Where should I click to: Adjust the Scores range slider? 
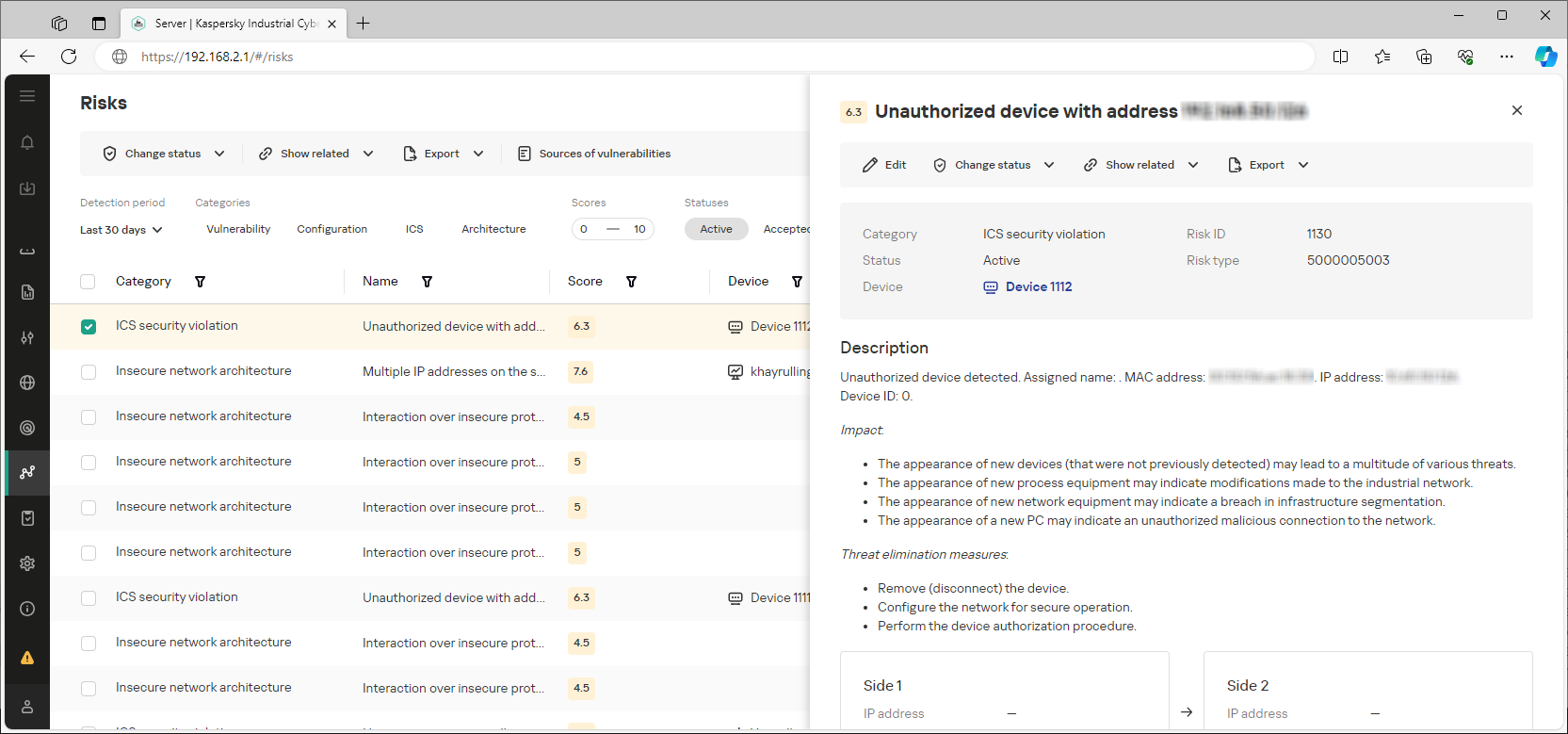pos(612,229)
